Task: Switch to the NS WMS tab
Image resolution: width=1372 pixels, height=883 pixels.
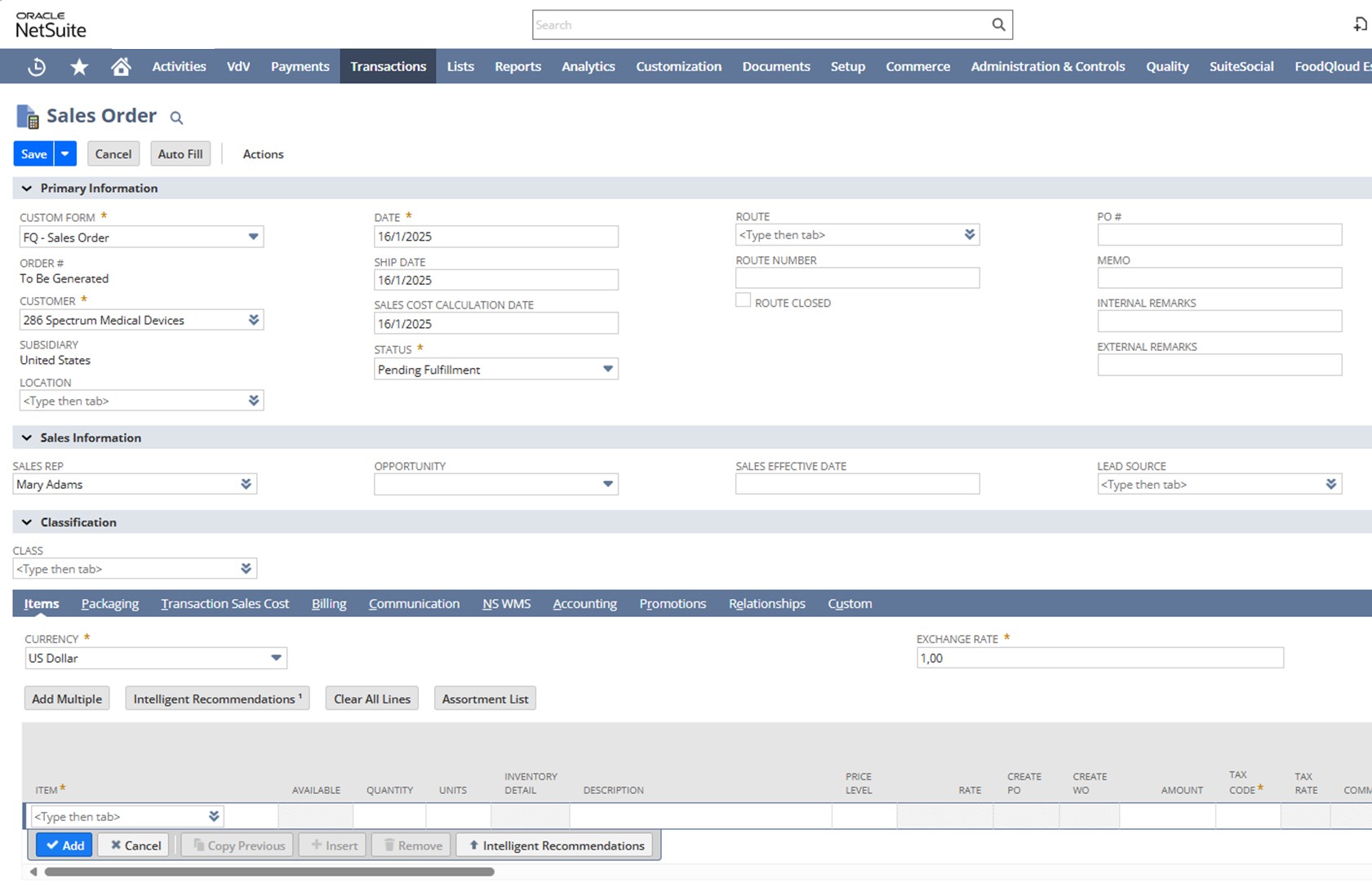Action: point(506,604)
